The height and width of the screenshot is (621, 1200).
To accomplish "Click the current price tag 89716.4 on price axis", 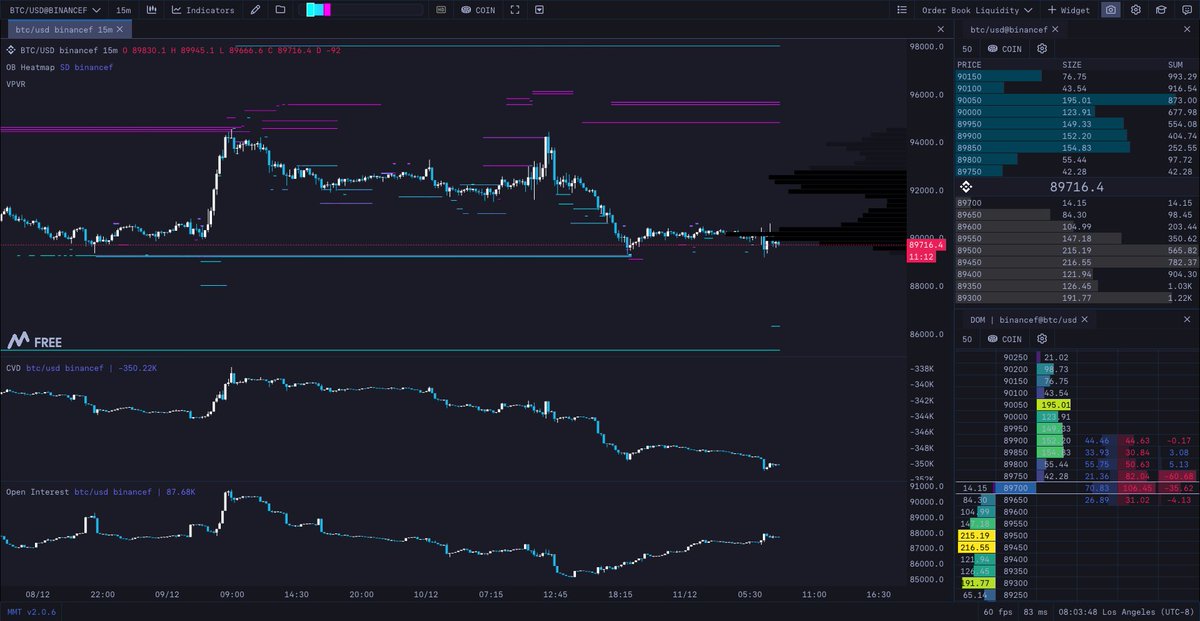I will 926,245.
